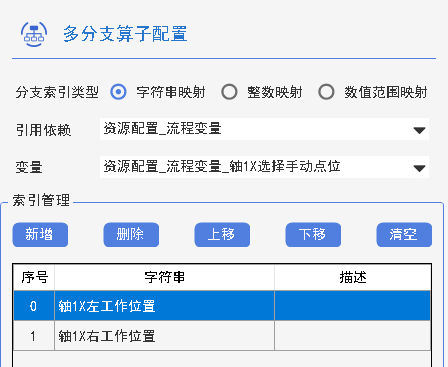This screenshot has height=367, width=448.
Task: Click the 新增 button
Action: point(40,235)
